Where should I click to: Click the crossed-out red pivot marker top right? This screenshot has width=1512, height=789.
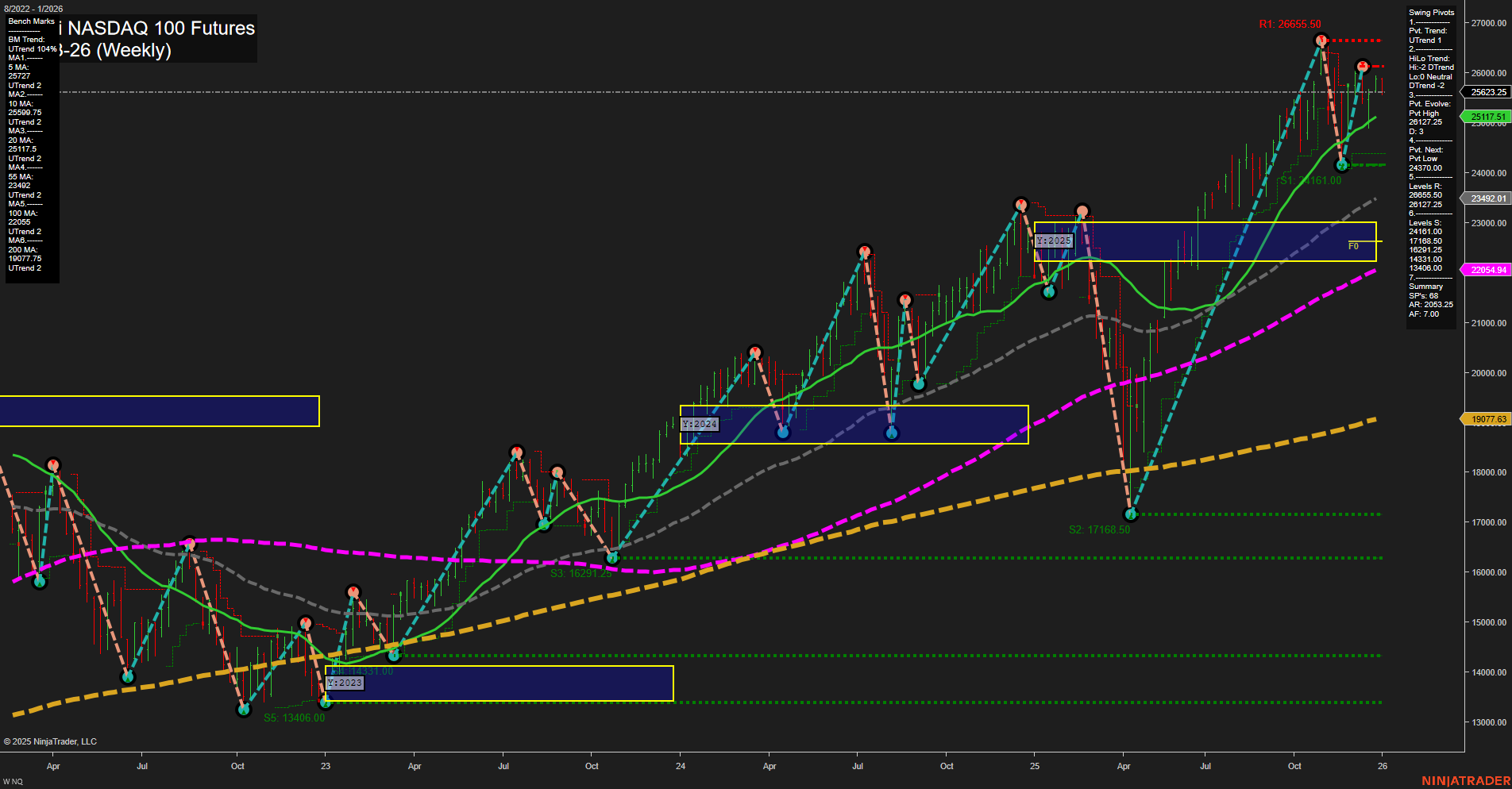click(1363, 67)
